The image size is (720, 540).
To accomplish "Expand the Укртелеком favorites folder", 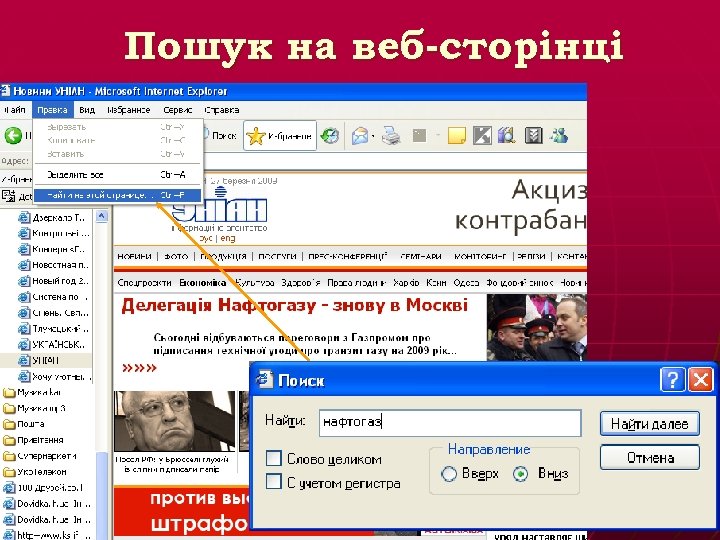I will [x=35, y=472].
